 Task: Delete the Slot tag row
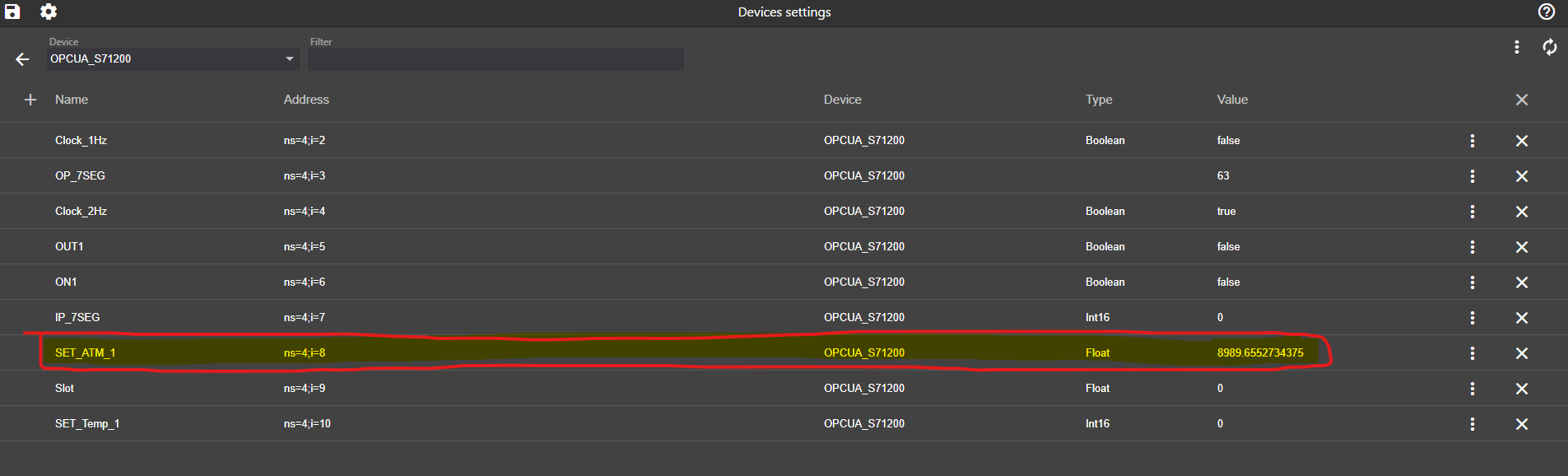point(1522,388)
